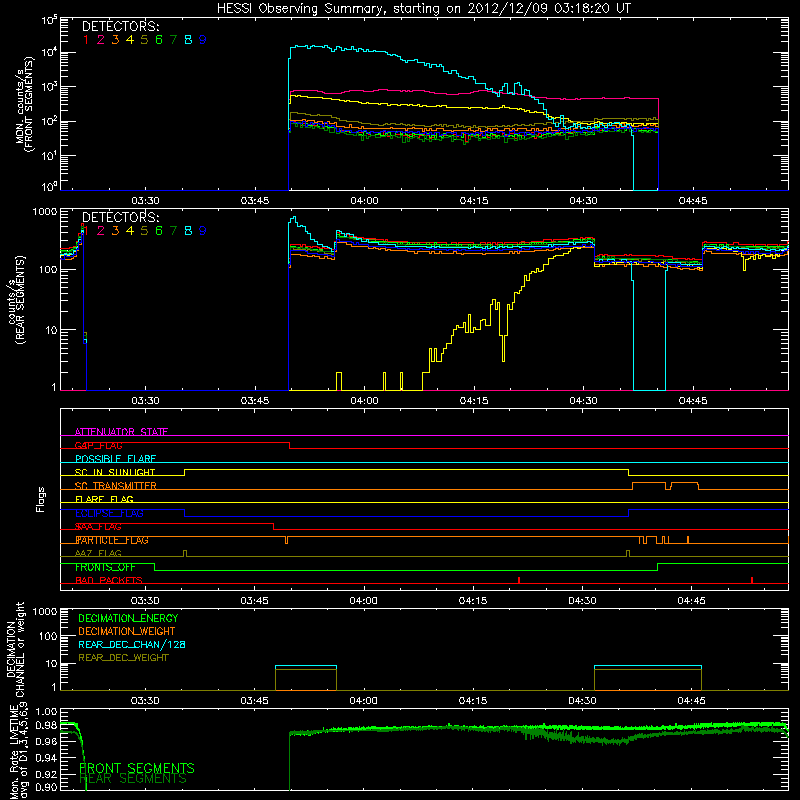Screen dimensions: 800x800
Task: Click 03:30 tick under rear segments plot
Action: coord(145,401)
